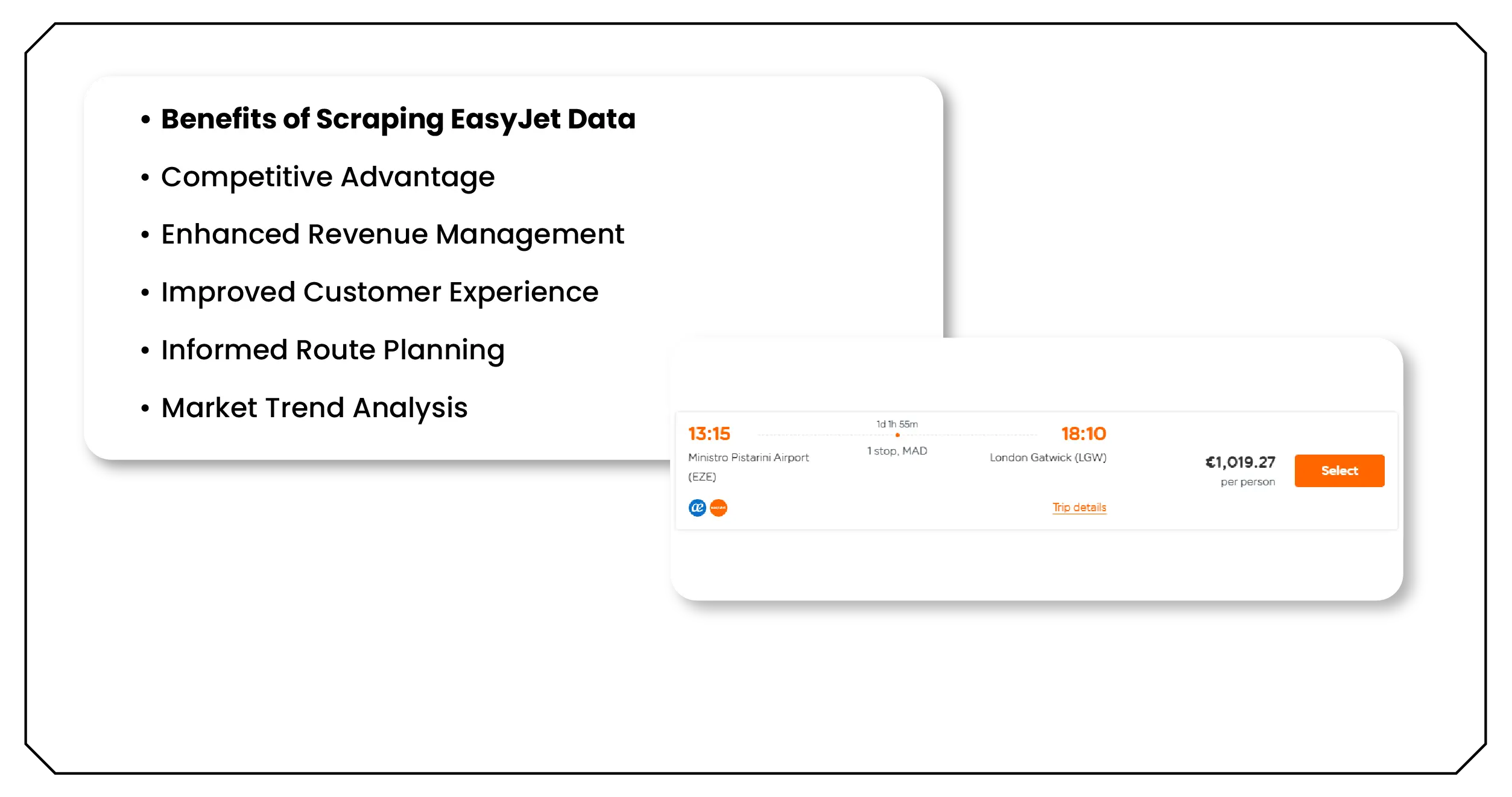
Task: Click the bullet beside Enhanced Revenue Management
Action: point(145,235)
